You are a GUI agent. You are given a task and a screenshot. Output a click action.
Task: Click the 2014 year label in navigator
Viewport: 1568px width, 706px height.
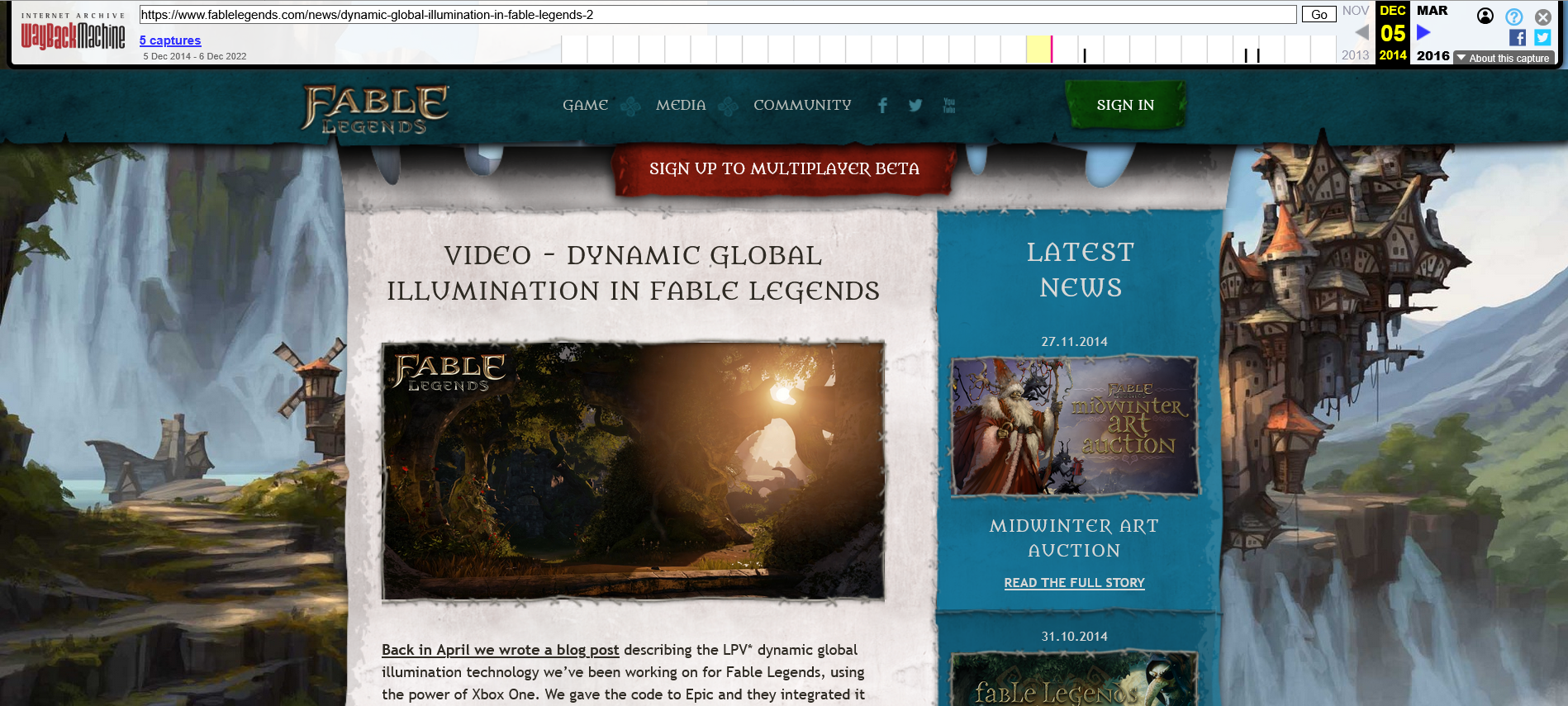(x=1393, y=55)
